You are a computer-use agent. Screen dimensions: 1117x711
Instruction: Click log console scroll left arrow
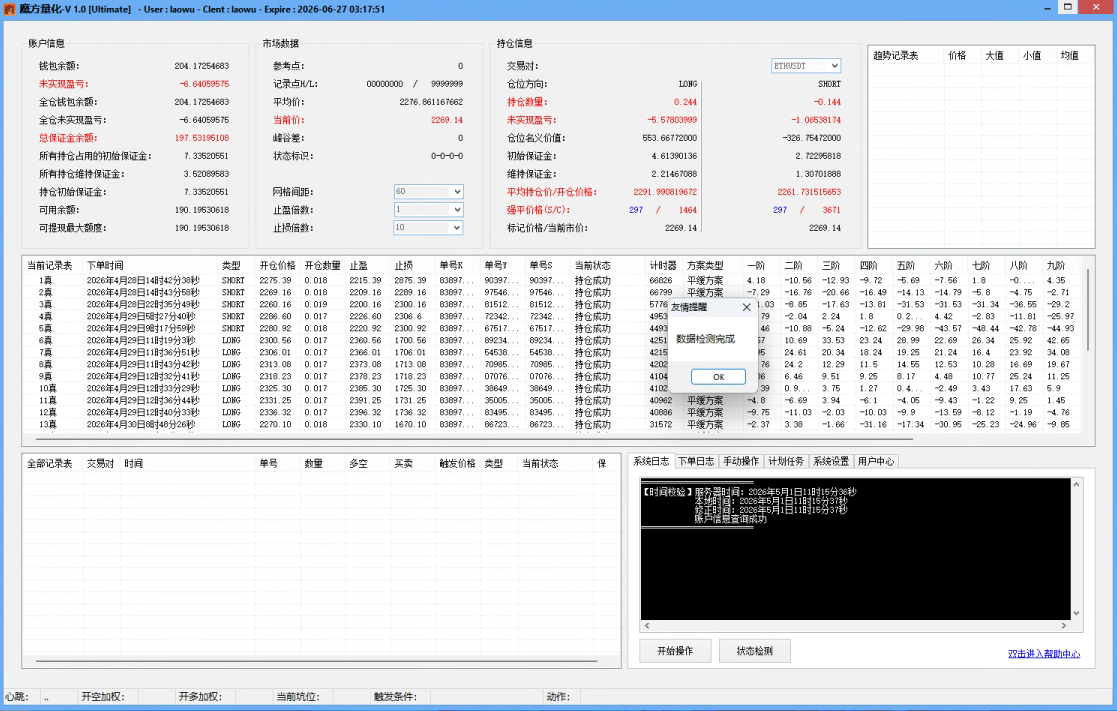647,626
